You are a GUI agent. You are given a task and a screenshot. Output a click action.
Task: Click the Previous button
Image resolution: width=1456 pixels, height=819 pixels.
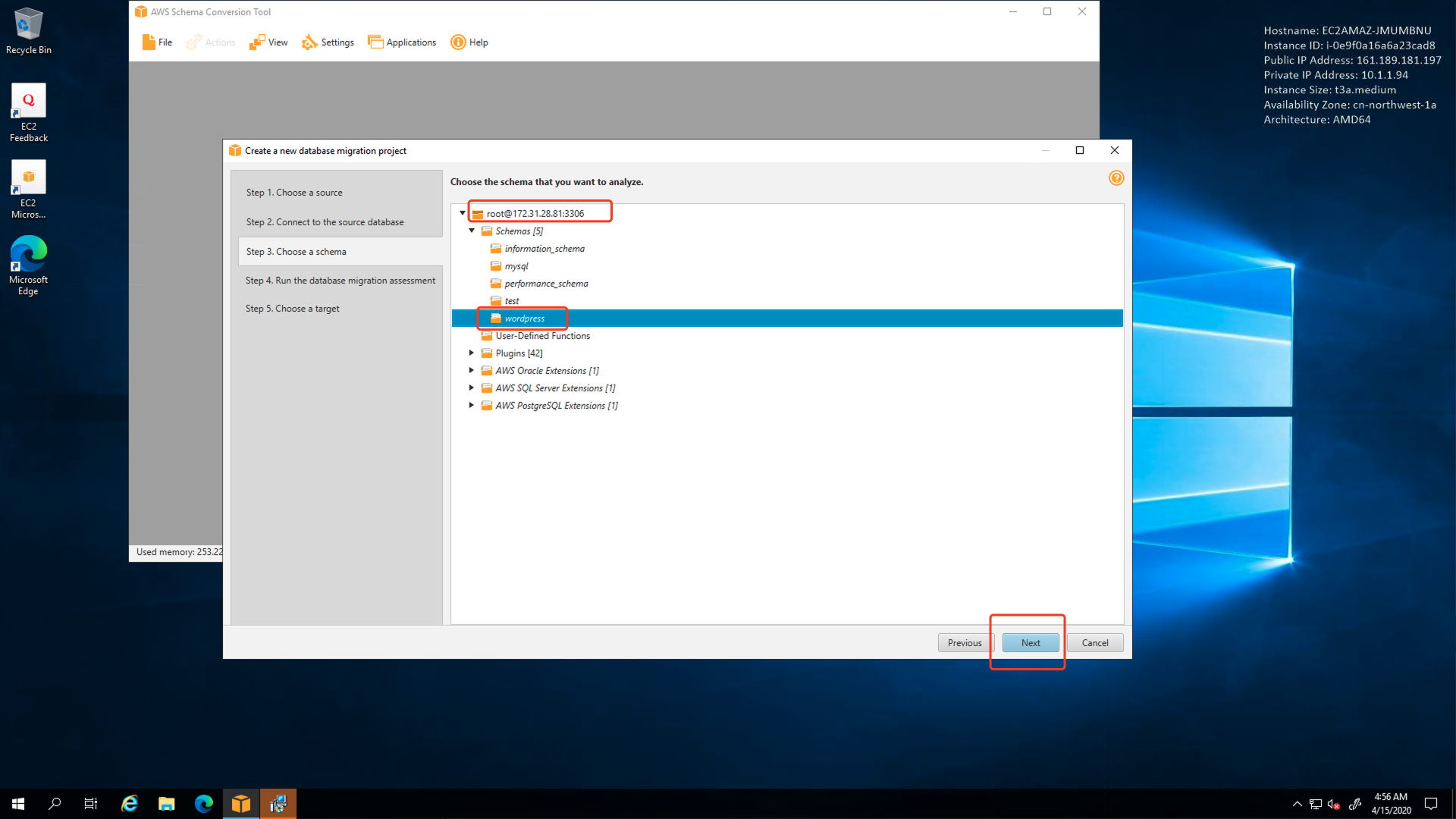pos(964,642)
